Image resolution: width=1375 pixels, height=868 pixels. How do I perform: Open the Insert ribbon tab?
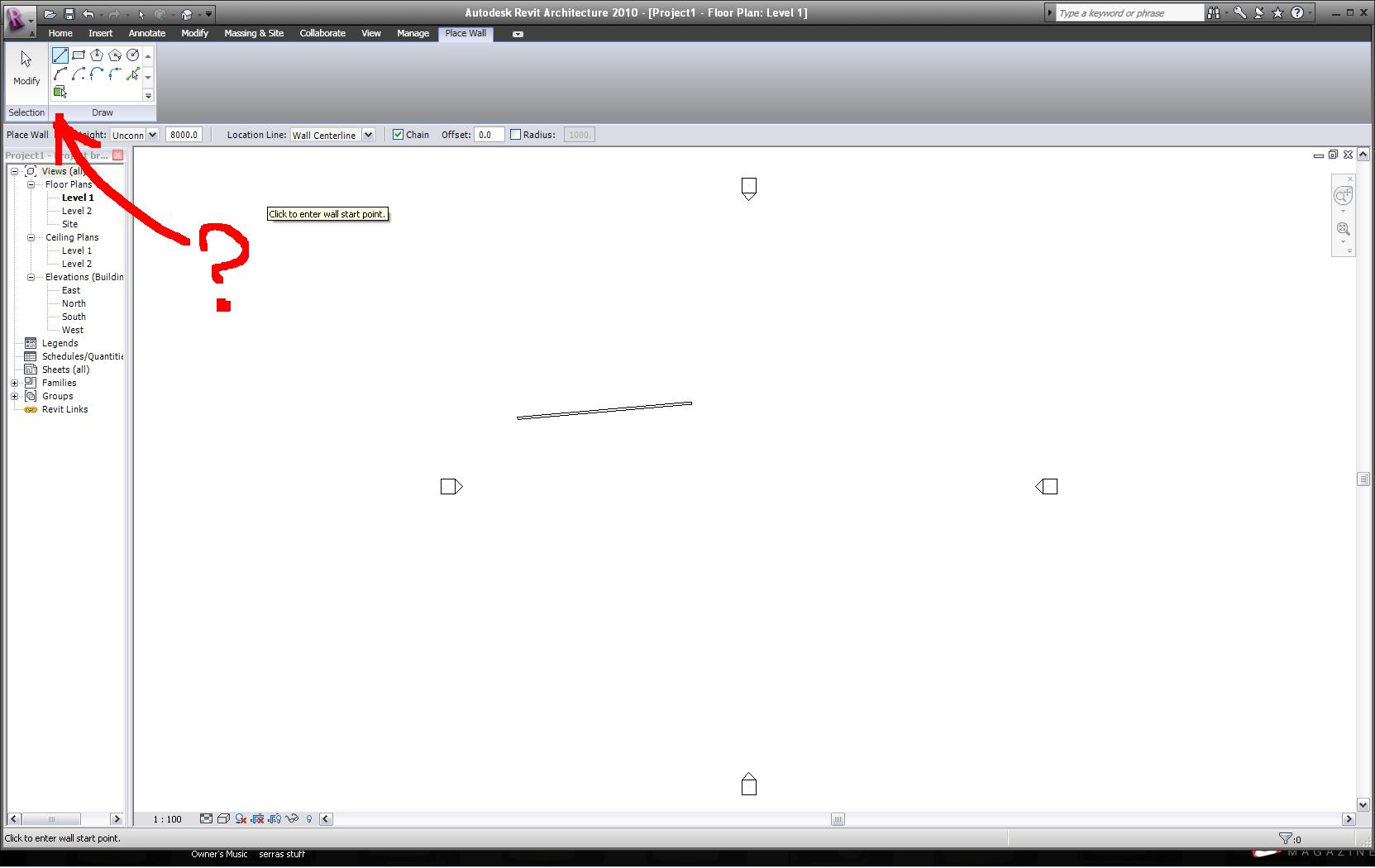click(x=101, y=33)
